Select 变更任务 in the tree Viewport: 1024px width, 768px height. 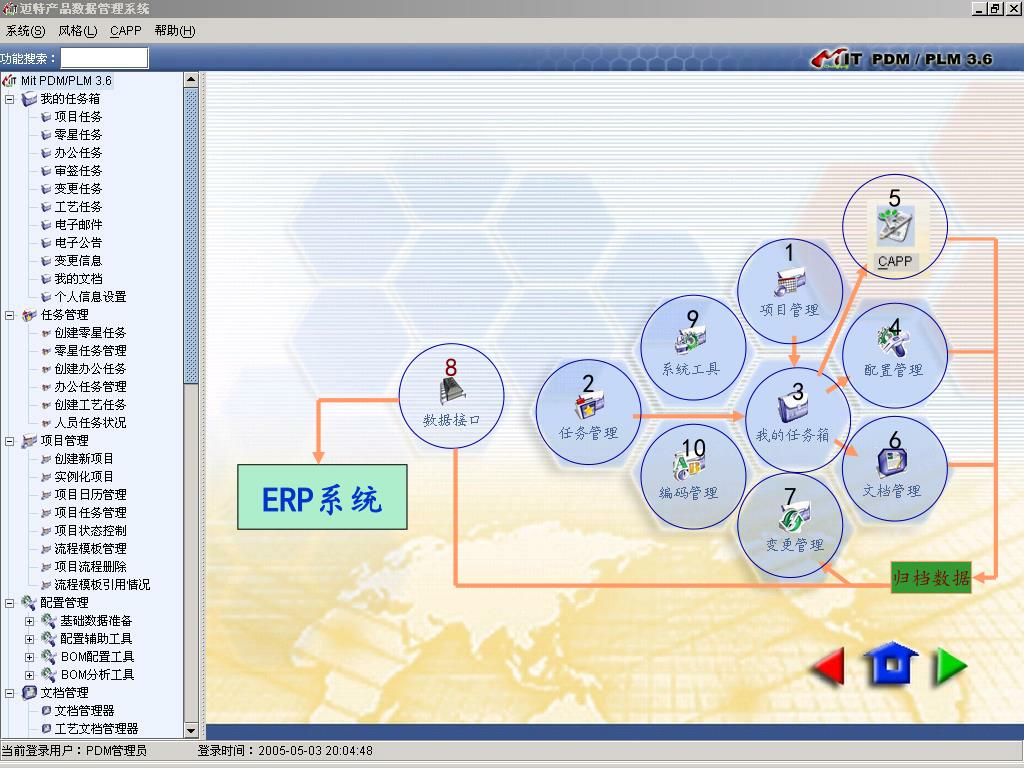[78, 189]
